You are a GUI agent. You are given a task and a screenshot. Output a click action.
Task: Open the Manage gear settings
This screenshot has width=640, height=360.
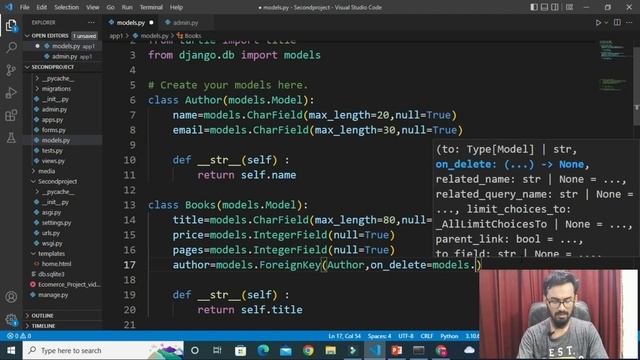11,320
